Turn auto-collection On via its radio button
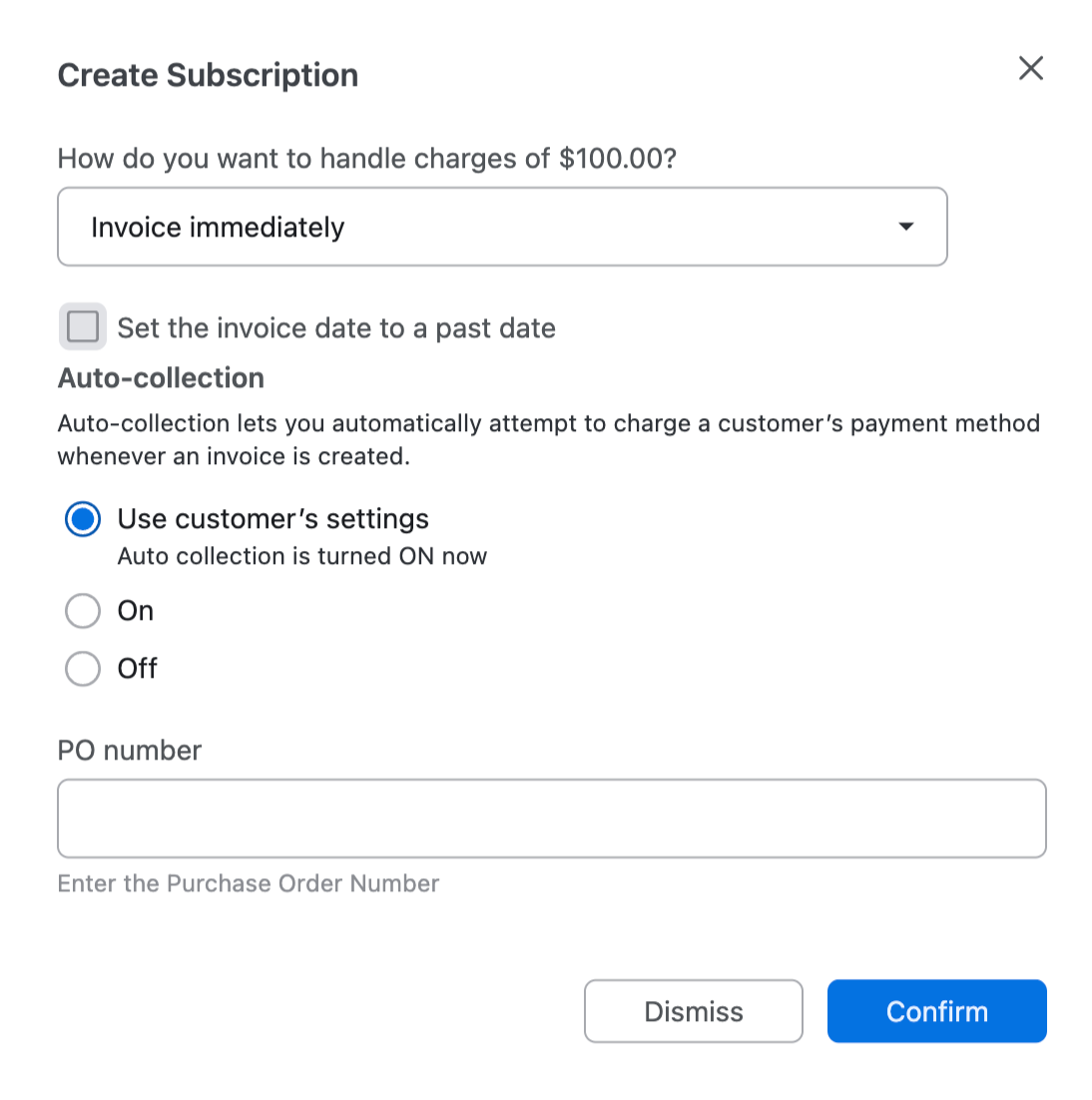Image resolution: width=1092 pixels, height=1100 pixels. tap(83, 611)
